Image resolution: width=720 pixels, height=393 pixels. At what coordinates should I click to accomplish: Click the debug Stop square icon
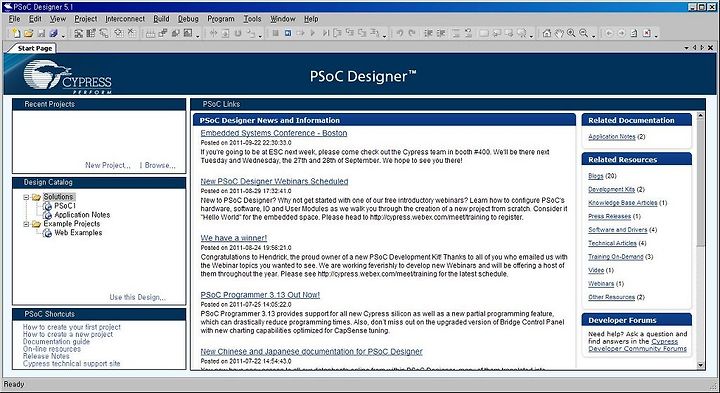[276, 33]
